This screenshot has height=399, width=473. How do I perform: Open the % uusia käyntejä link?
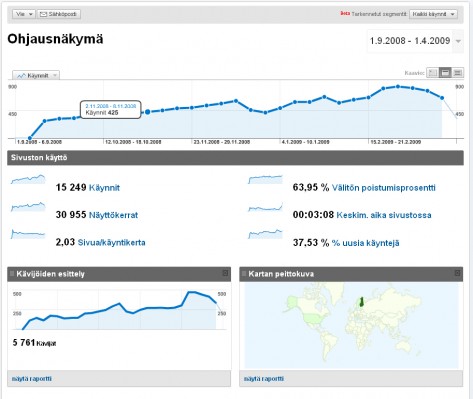(366, 243)
